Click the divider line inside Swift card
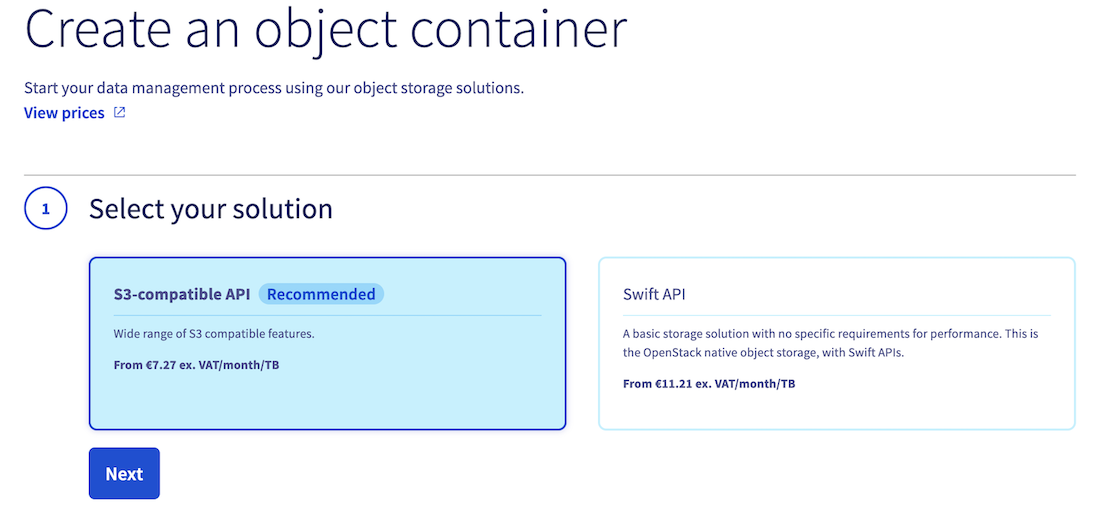This screenshot has height=513, width=1100. [x=836, y=315]
